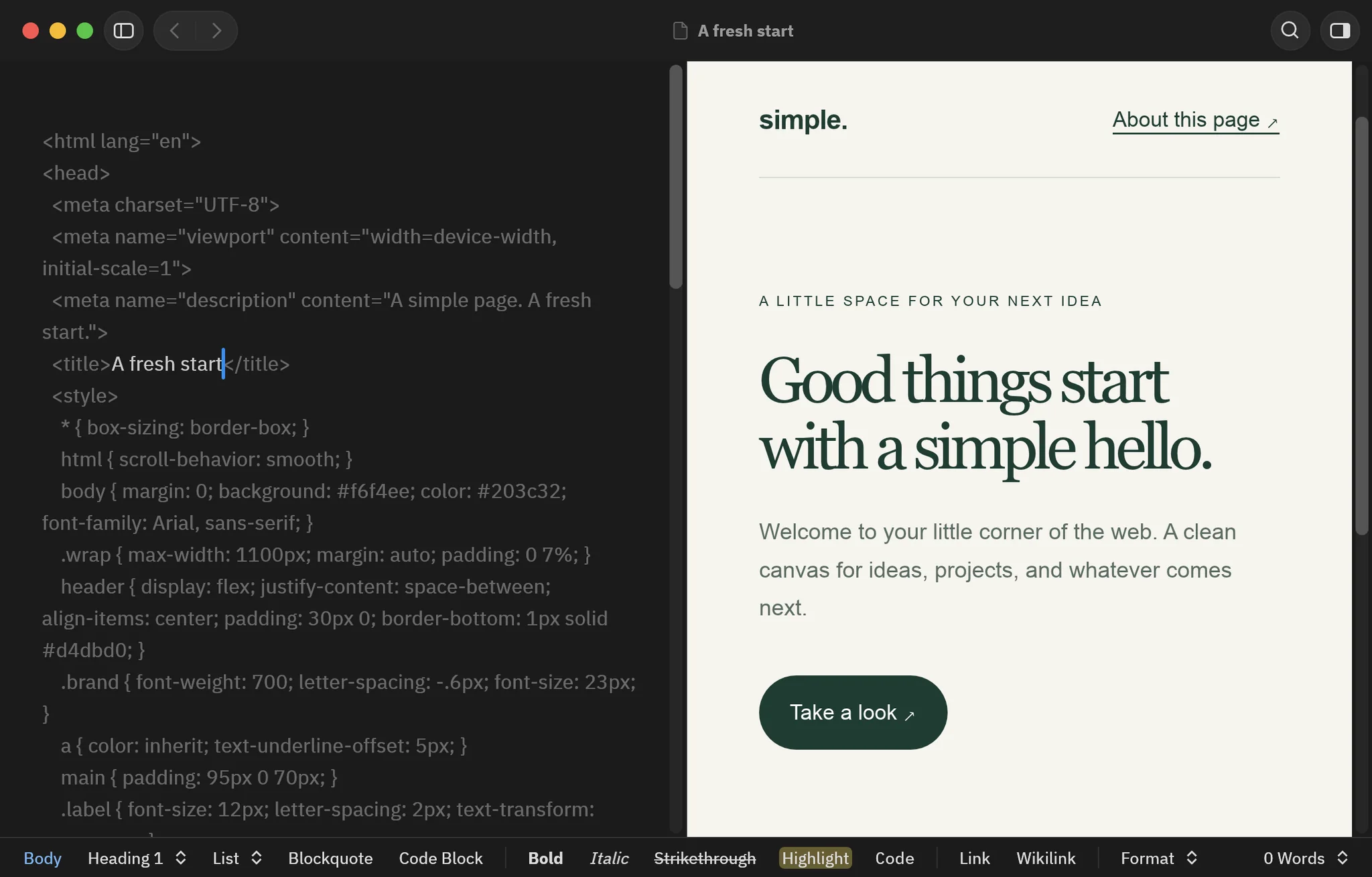Open the List type dropdown

pos(236,858)
